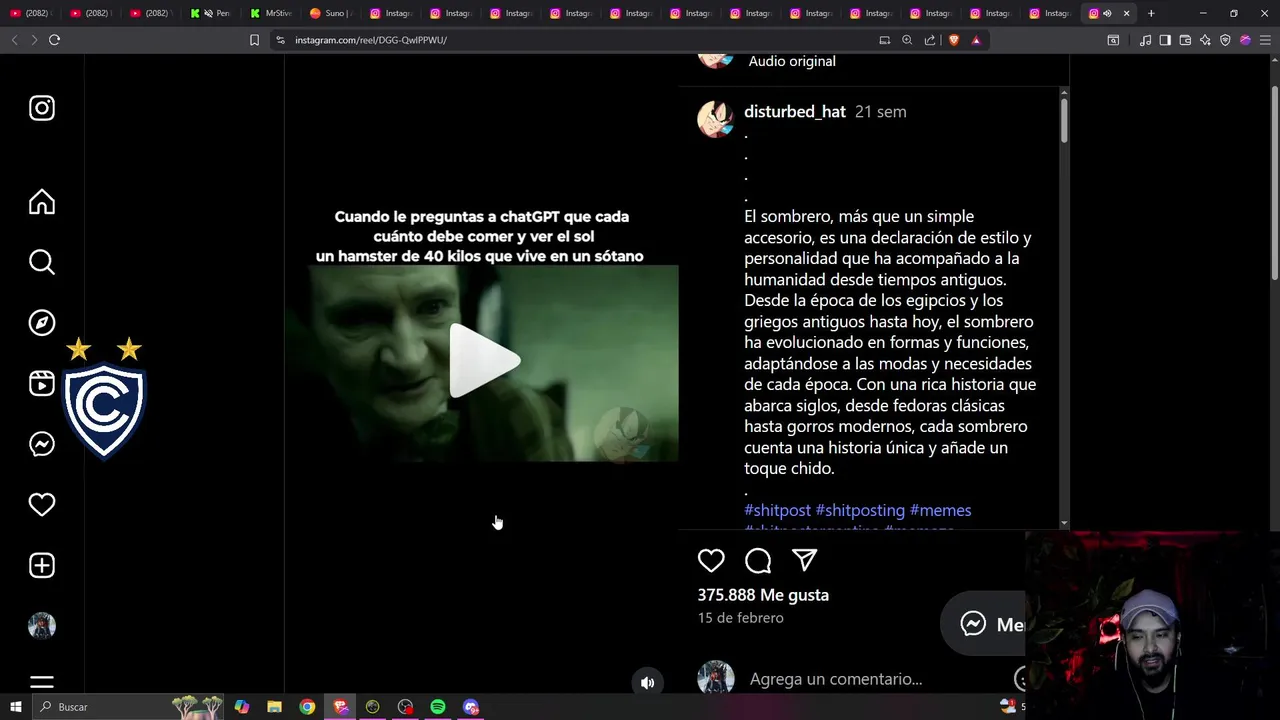This screenshot has height=720, width=1280.
Task: Go forward in browser history
Action: click(x=34, y=40)
